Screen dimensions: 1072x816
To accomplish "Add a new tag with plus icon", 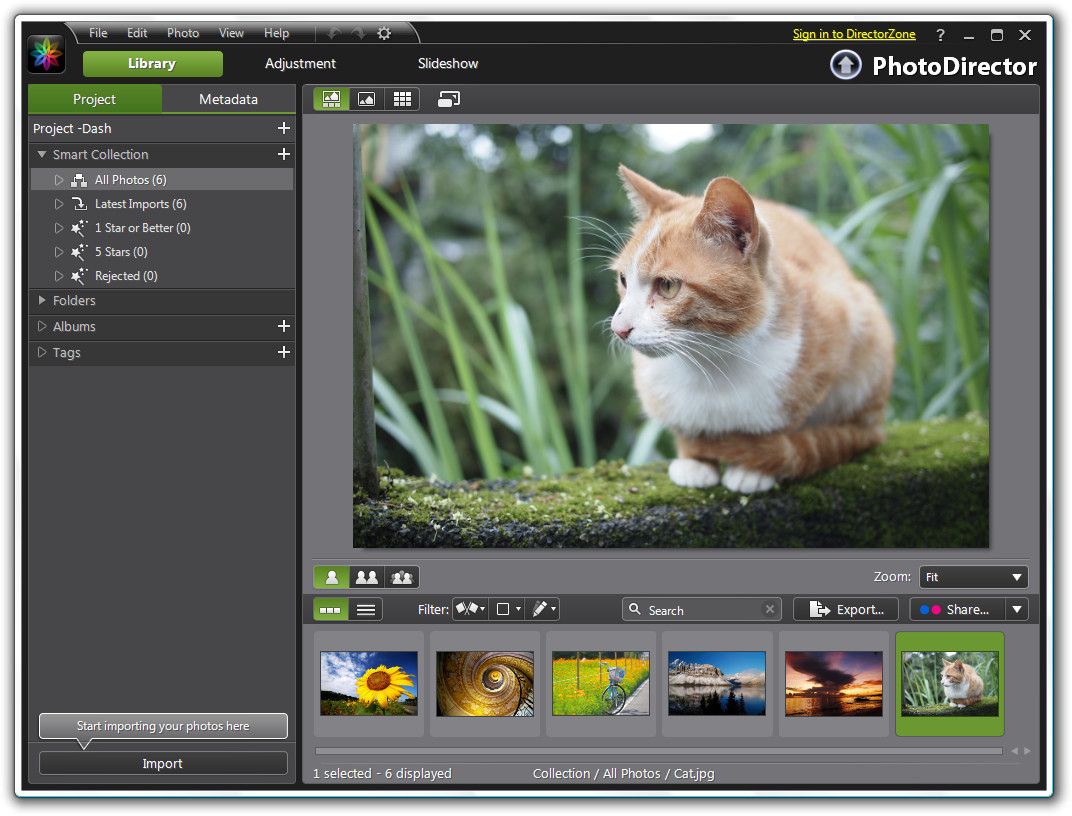I will coord(284,352).
